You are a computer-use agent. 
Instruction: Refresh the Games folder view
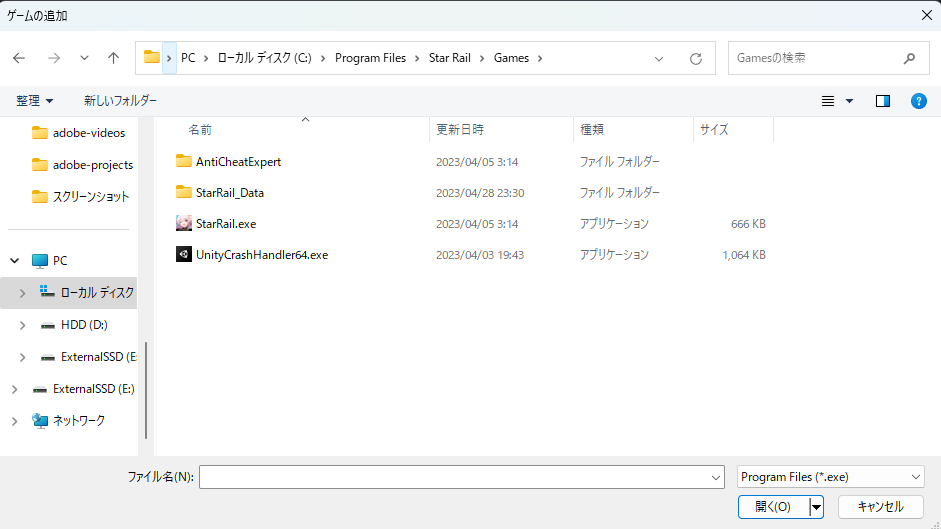coord(696,59)
